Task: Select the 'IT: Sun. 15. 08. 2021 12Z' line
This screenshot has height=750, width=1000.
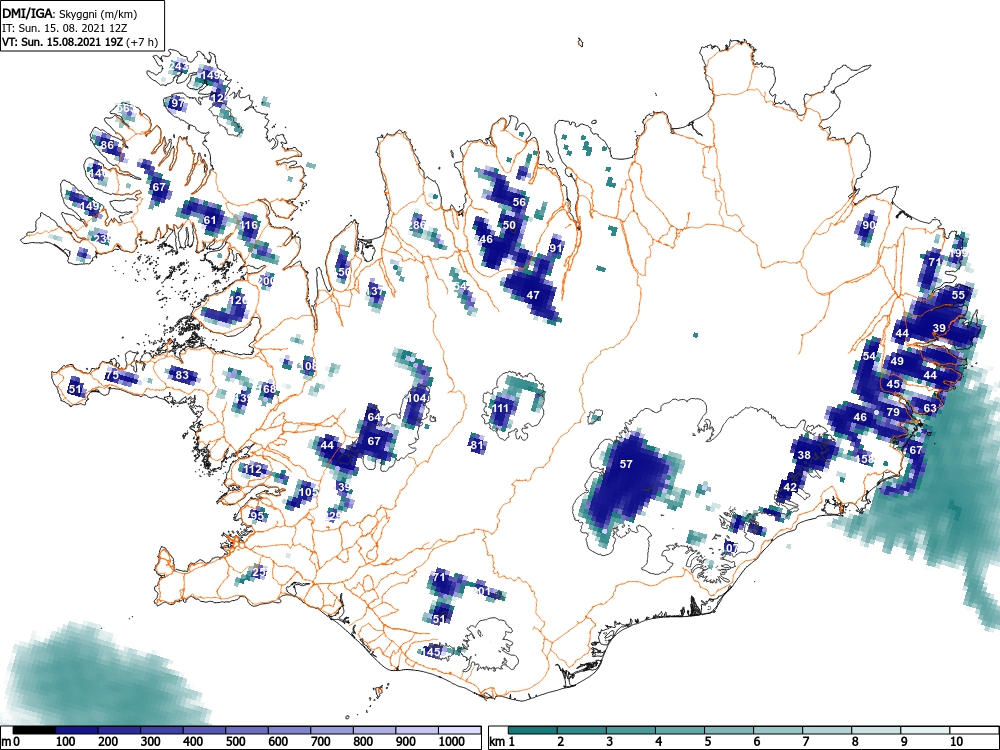Action: [x=65, y=28]
